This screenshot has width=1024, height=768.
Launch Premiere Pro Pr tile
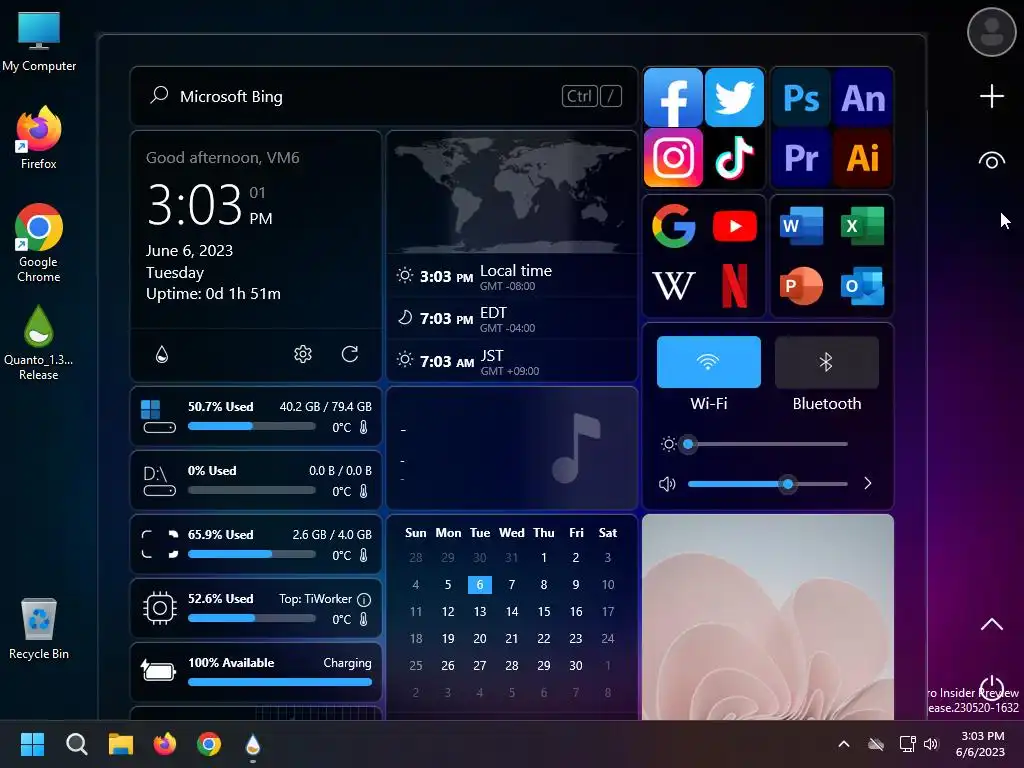(801, 157)
